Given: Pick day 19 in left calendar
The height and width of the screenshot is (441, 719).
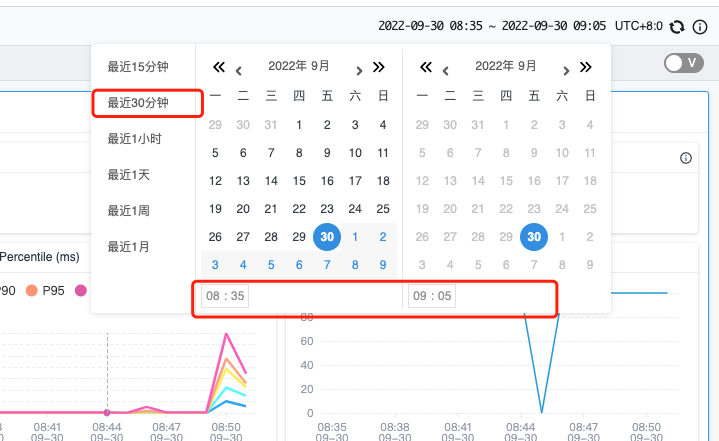Looking at the screenshot, I should 215,209.
